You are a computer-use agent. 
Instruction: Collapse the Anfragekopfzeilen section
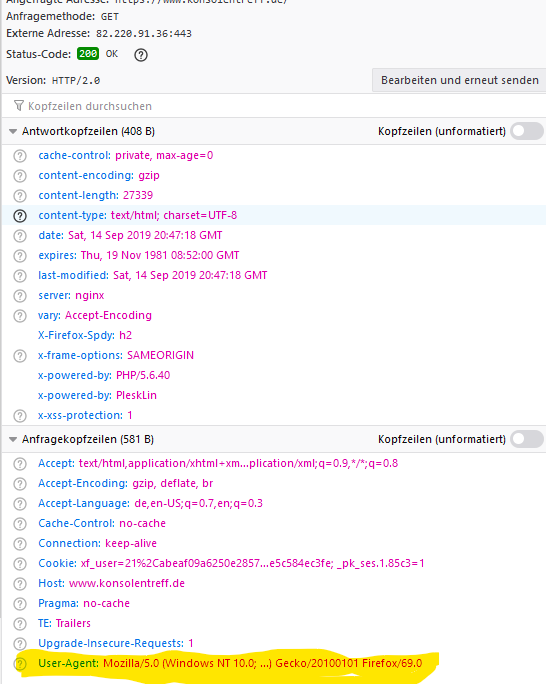(13, 439)
